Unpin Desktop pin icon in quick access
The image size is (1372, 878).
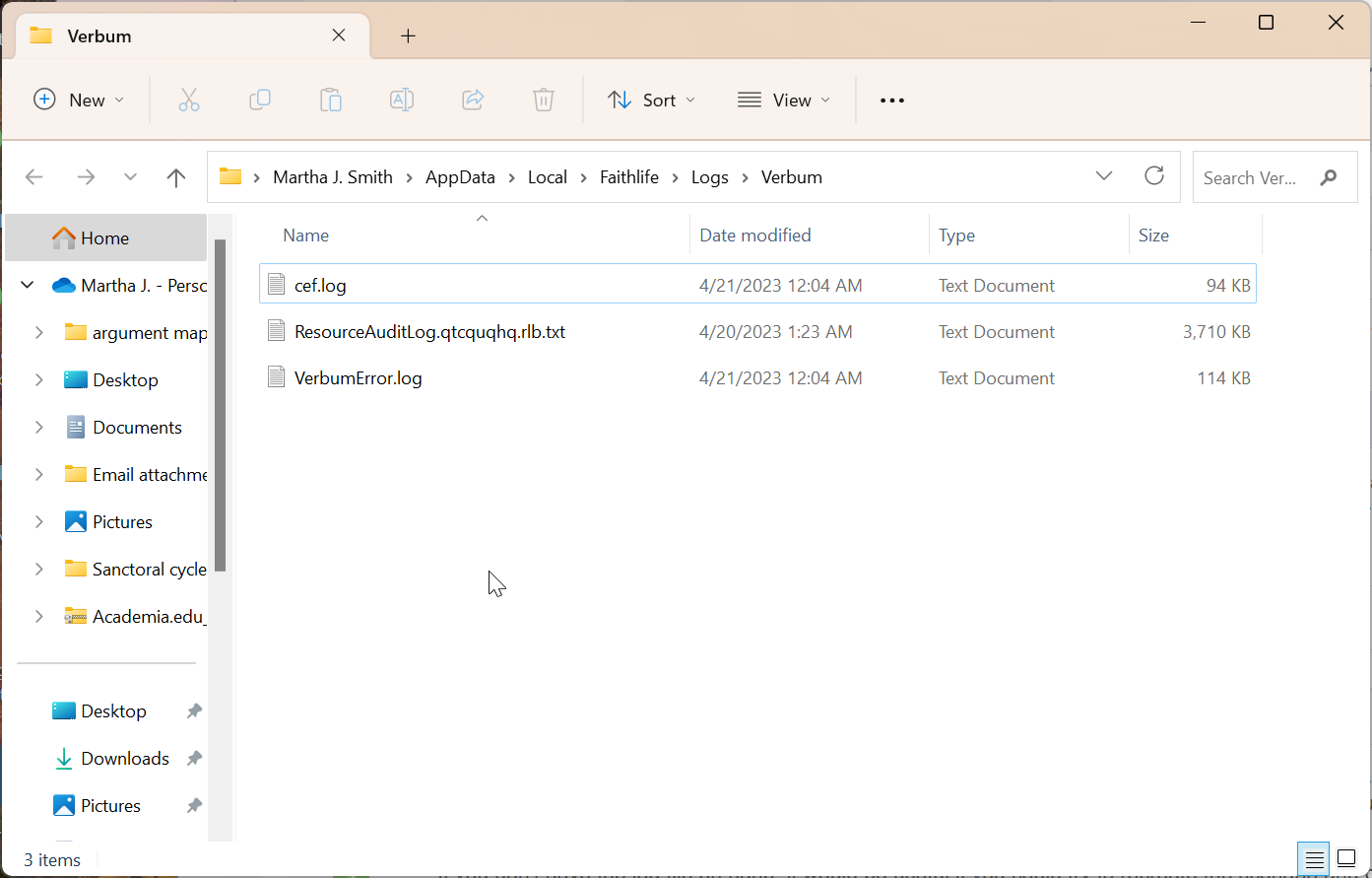pos(194,710)
